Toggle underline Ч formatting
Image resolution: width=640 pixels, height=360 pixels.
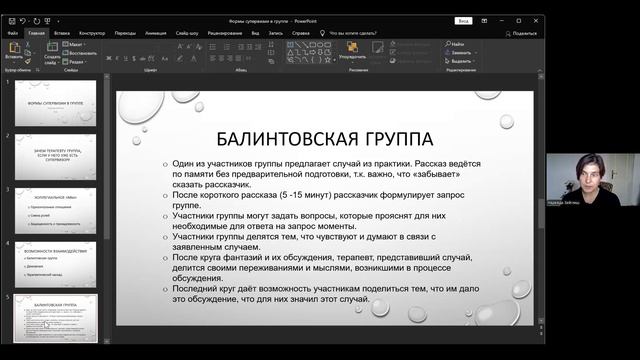point(125,59)
